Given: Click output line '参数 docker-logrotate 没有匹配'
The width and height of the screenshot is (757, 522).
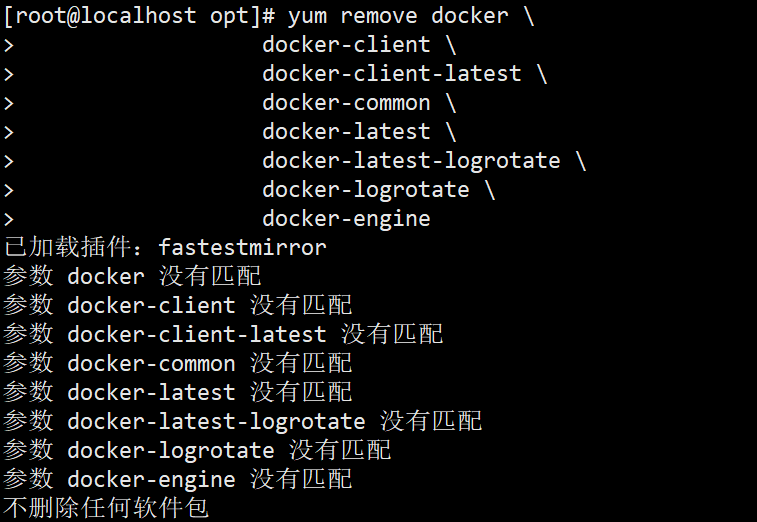Looking at the screenshot, I should (197, 450).
